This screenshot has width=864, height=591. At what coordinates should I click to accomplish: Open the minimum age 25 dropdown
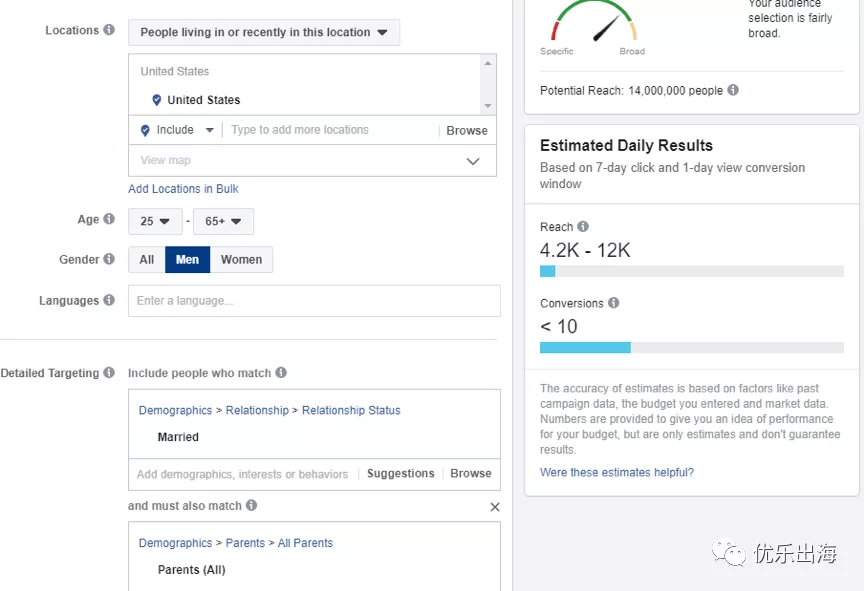coord(155,221)
